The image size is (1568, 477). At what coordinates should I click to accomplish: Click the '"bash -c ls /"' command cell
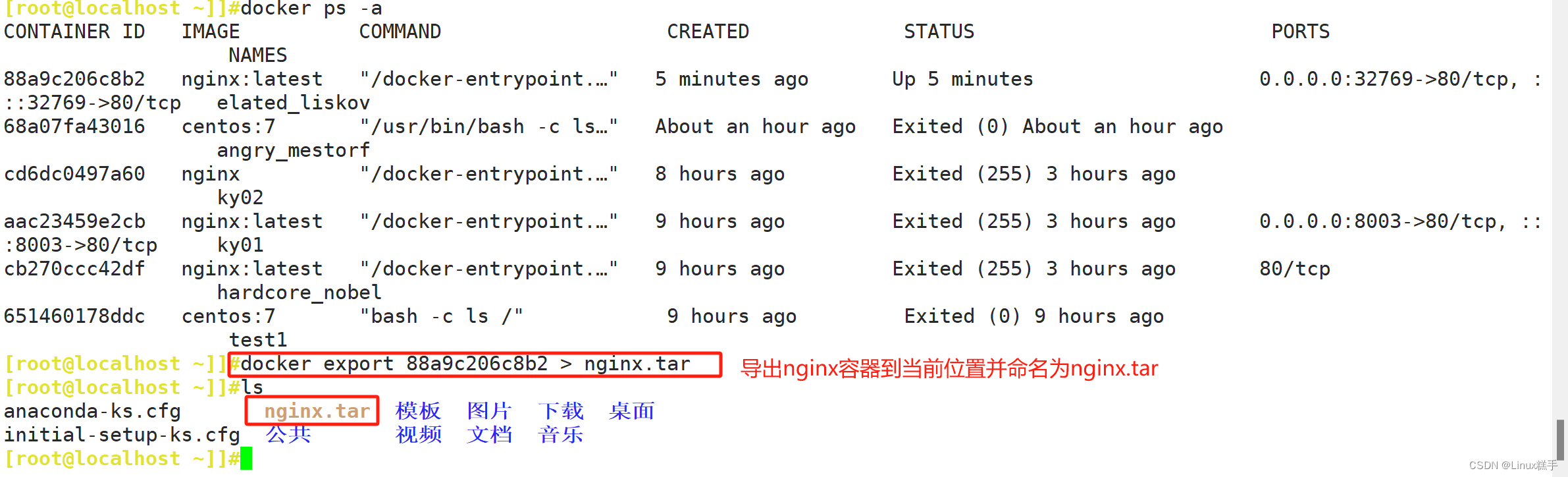pos(442,316)
